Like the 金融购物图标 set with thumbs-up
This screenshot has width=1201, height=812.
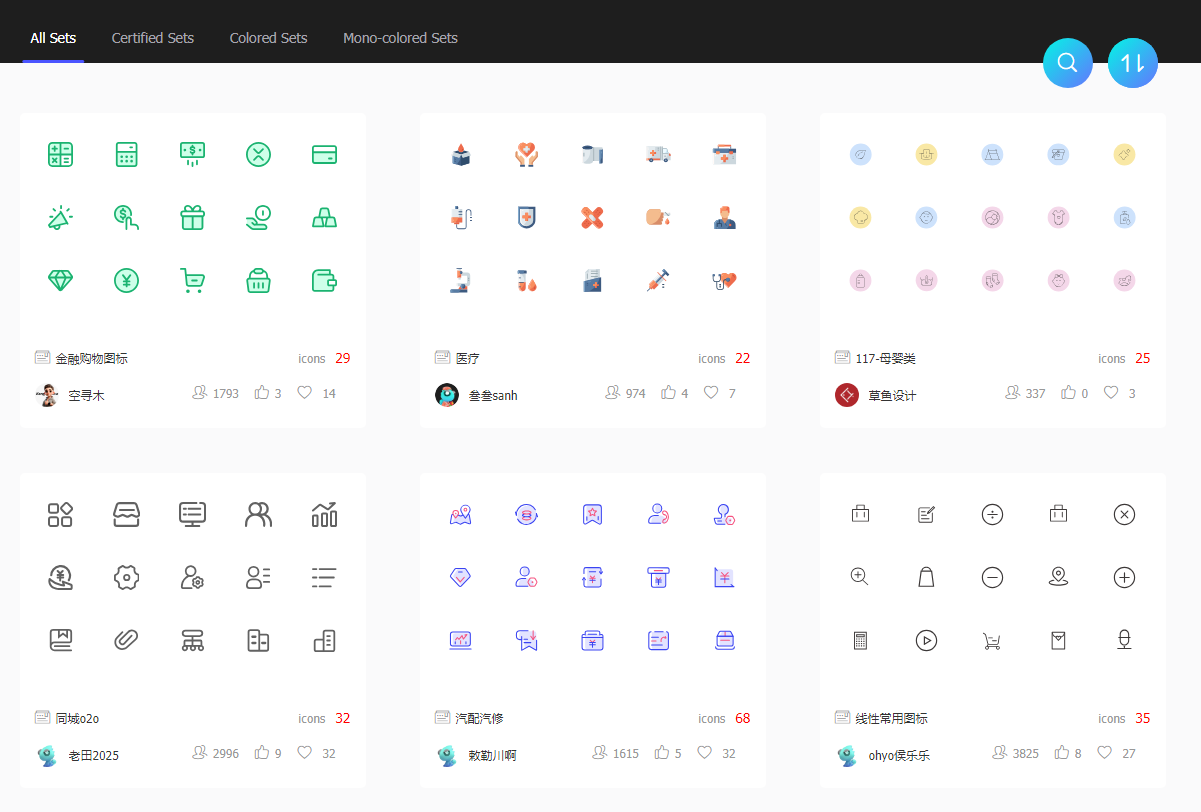pos(262,393)
